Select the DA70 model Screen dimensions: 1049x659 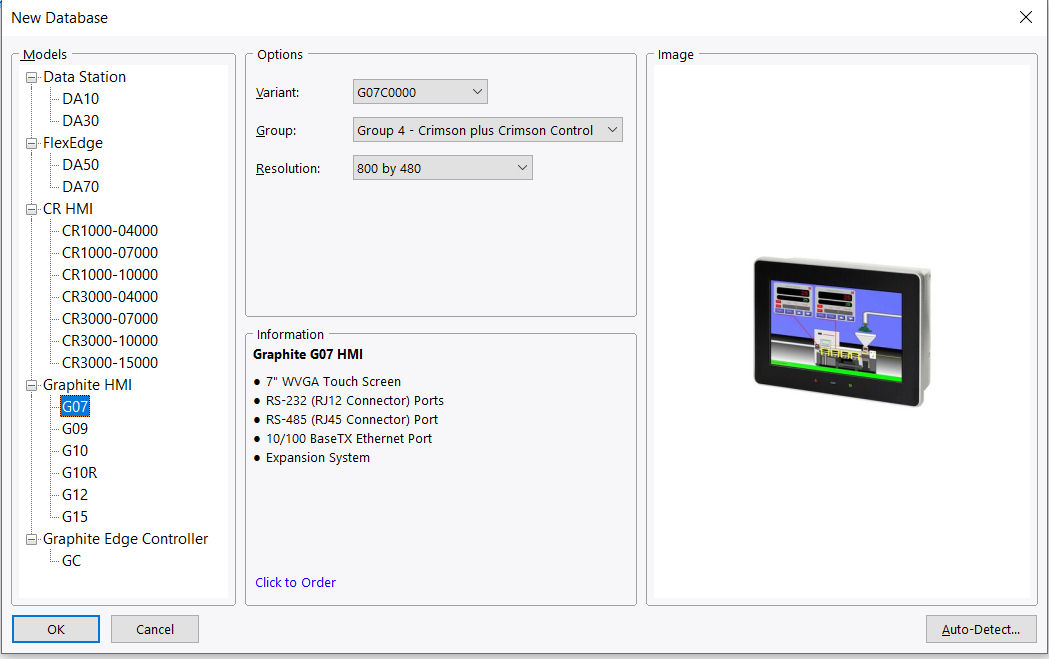coord(80,187)
